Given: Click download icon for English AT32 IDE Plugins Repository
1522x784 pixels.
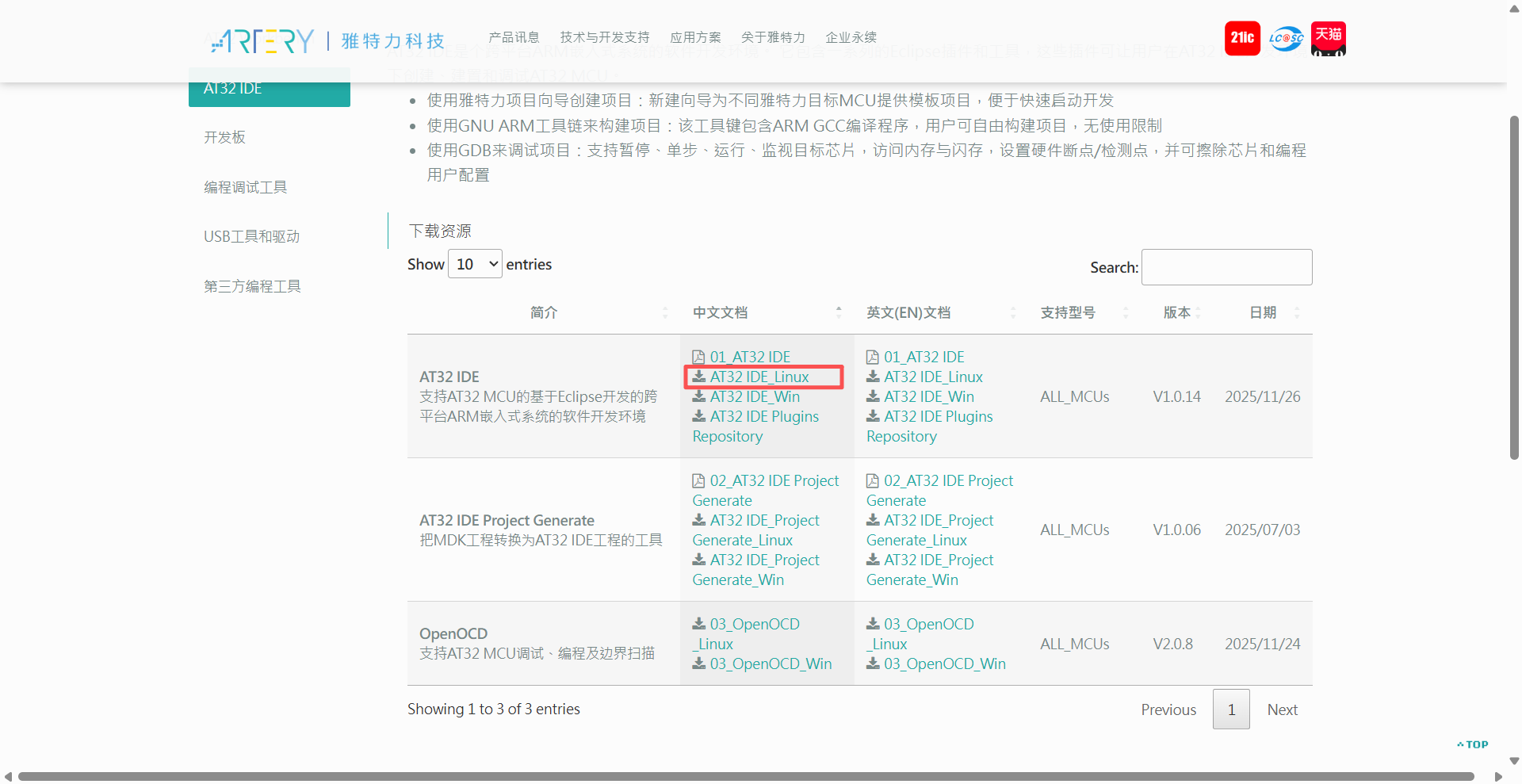Looking at the screenshot, I should [874, 415].
